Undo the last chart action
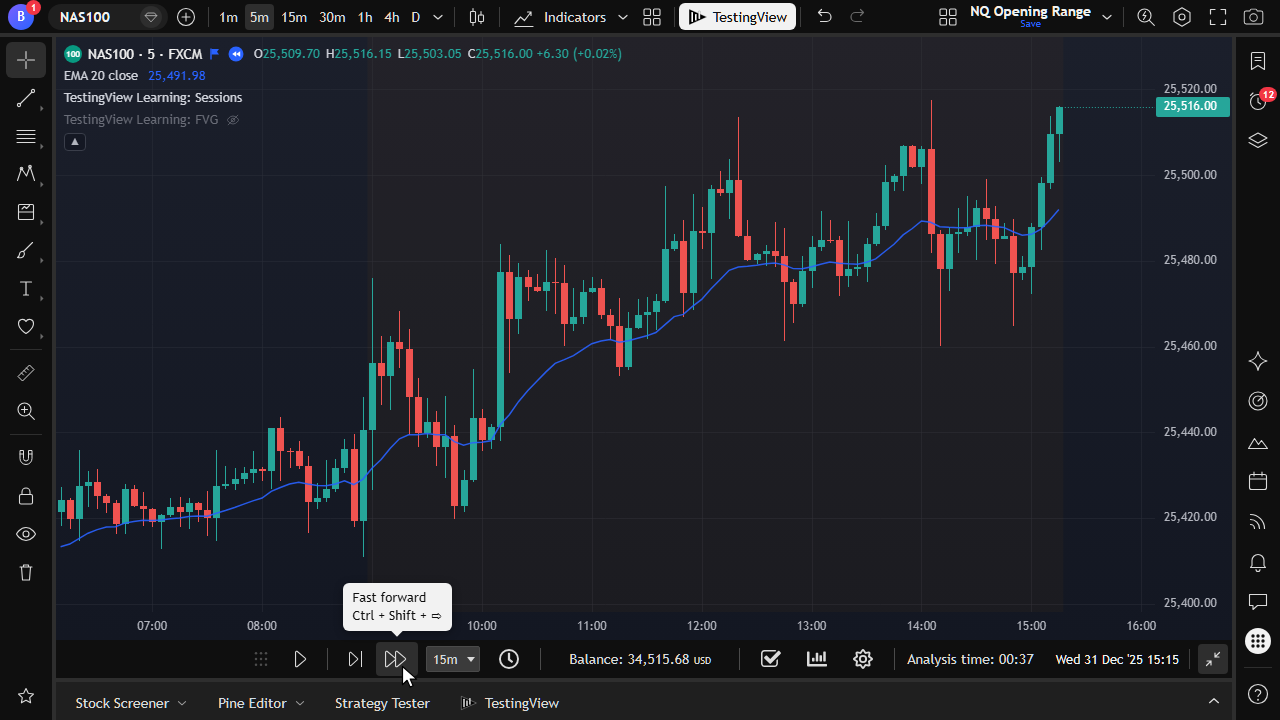The height and width of the screenshot is (720, 1280). 824,17
